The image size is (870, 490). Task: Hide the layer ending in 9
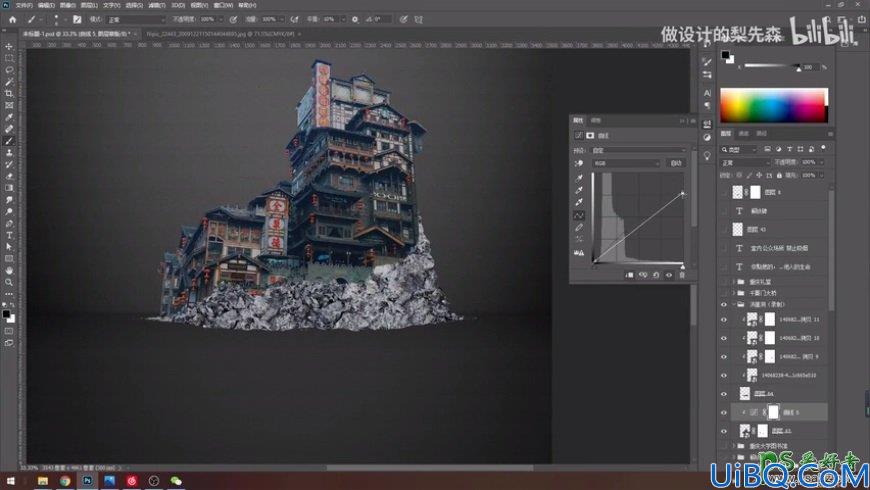point(724,357)
